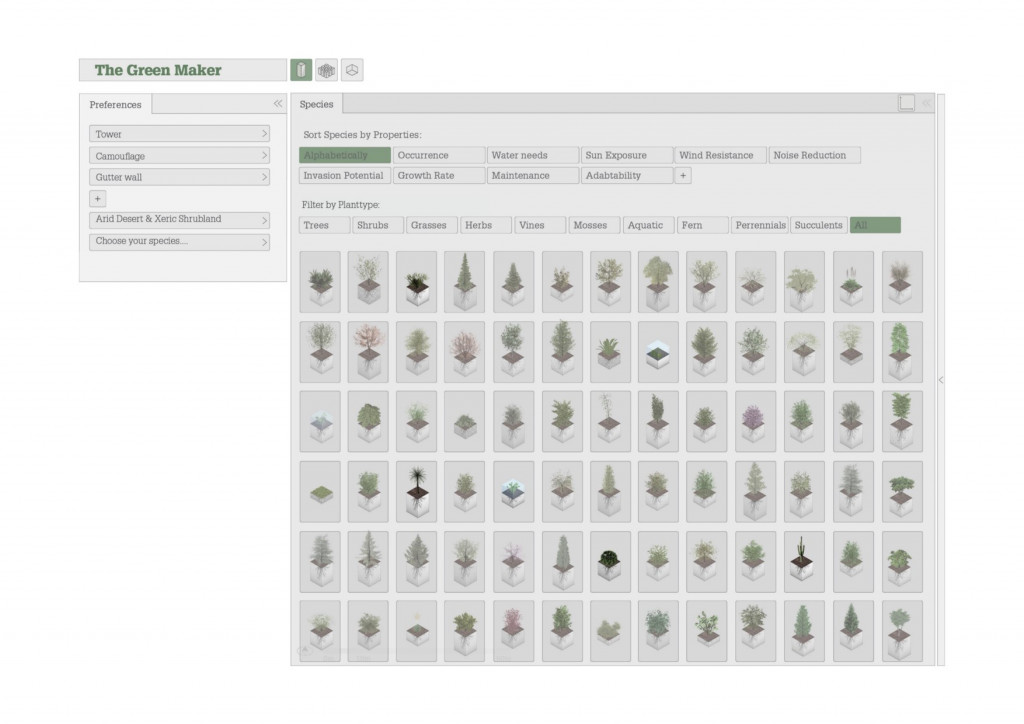Add a sort property with plus icon
1024x724 pixels.
coord(682,175)
